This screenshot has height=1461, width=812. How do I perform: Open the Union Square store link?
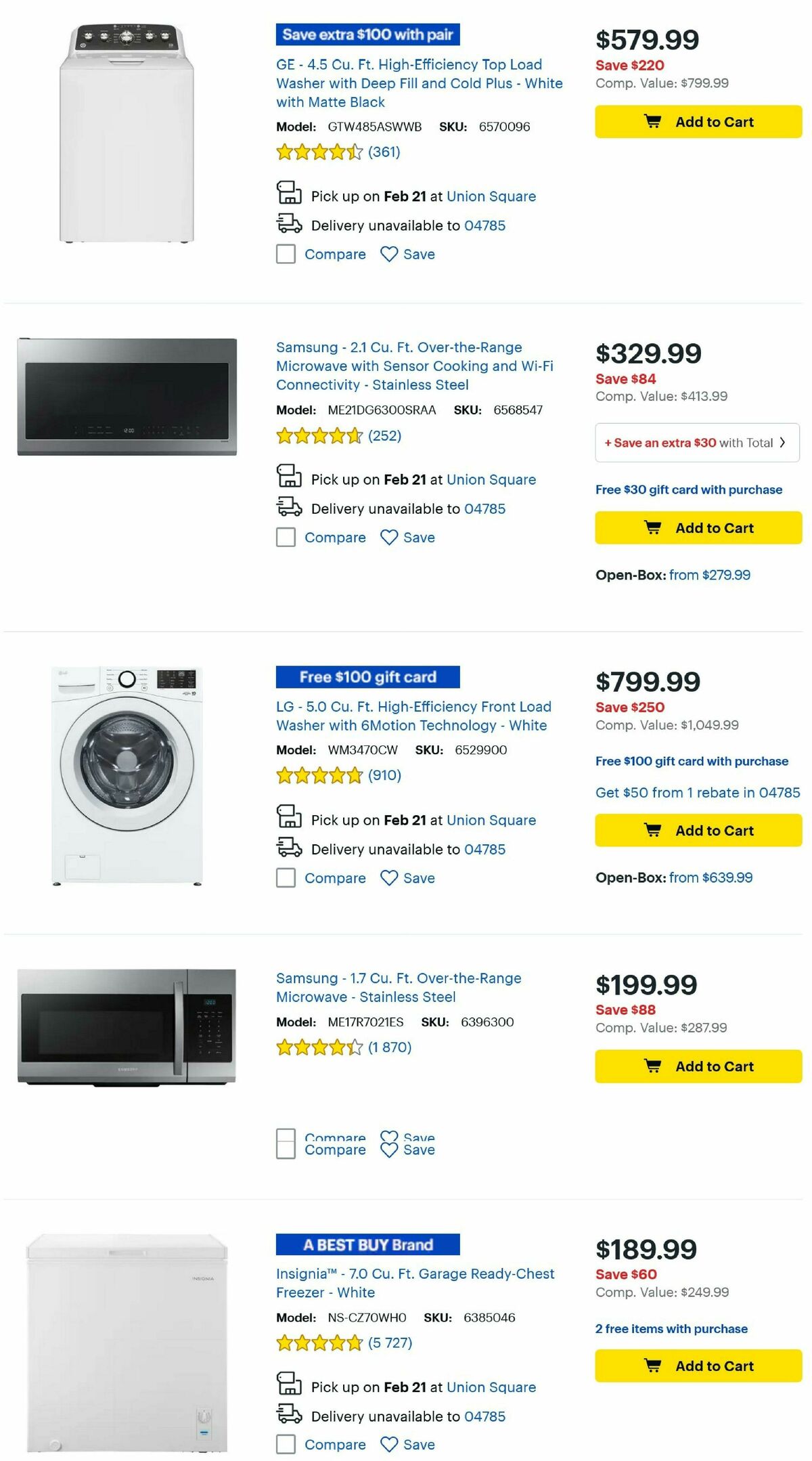(493, 196)
